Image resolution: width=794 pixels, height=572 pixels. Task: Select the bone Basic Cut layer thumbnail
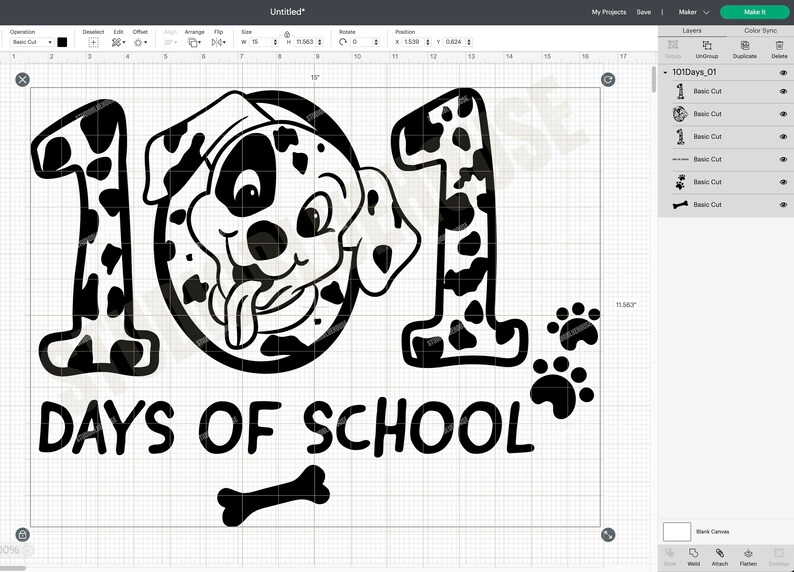coord(680,205)
